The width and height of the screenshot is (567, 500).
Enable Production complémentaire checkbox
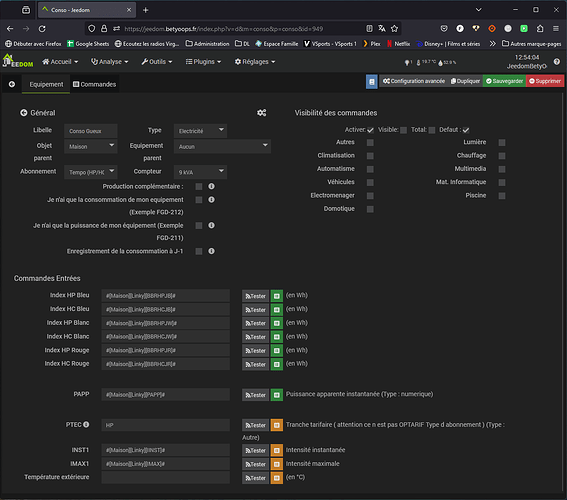[x=199, y=187]
